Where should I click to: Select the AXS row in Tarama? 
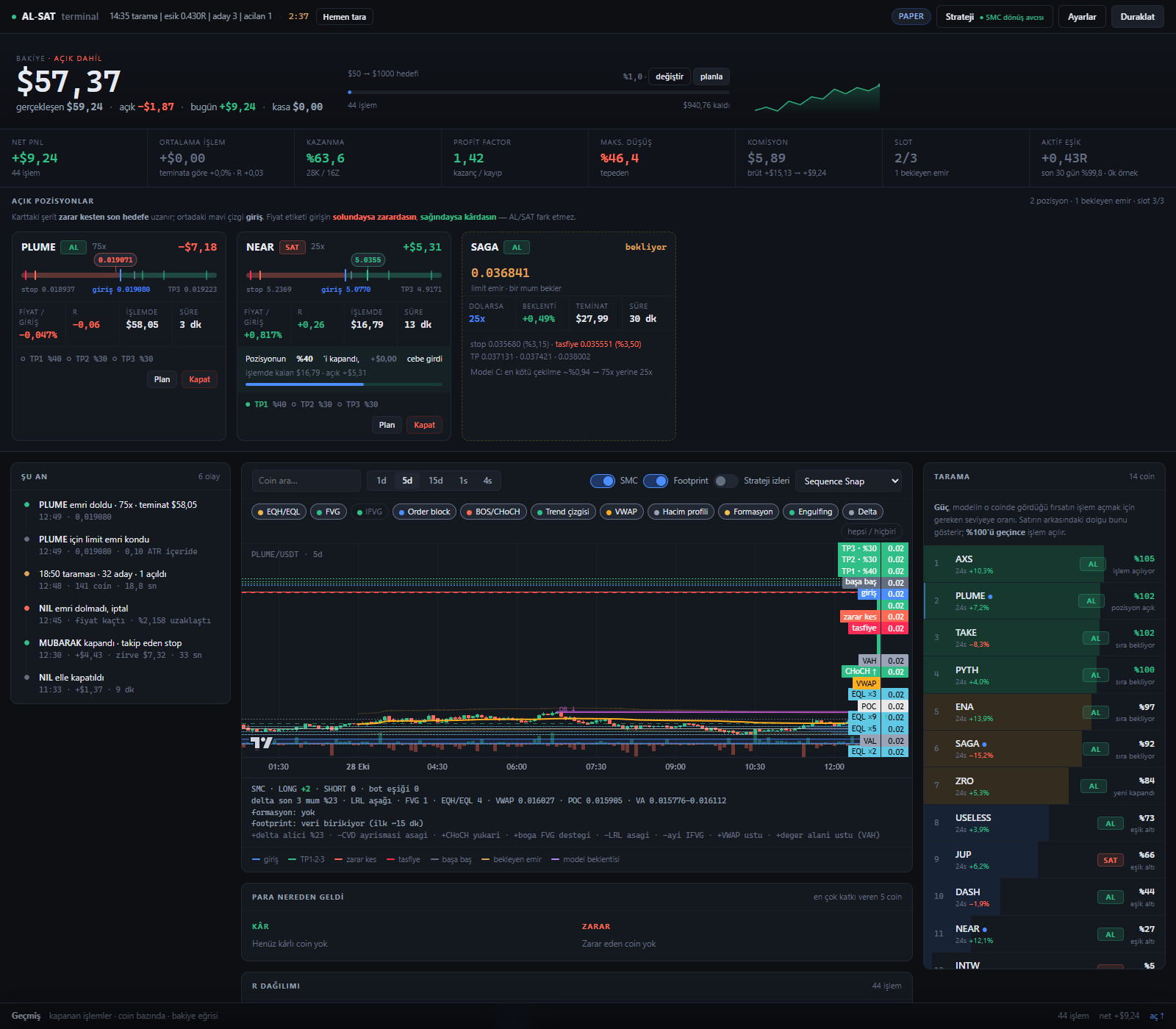(1044, 564)
